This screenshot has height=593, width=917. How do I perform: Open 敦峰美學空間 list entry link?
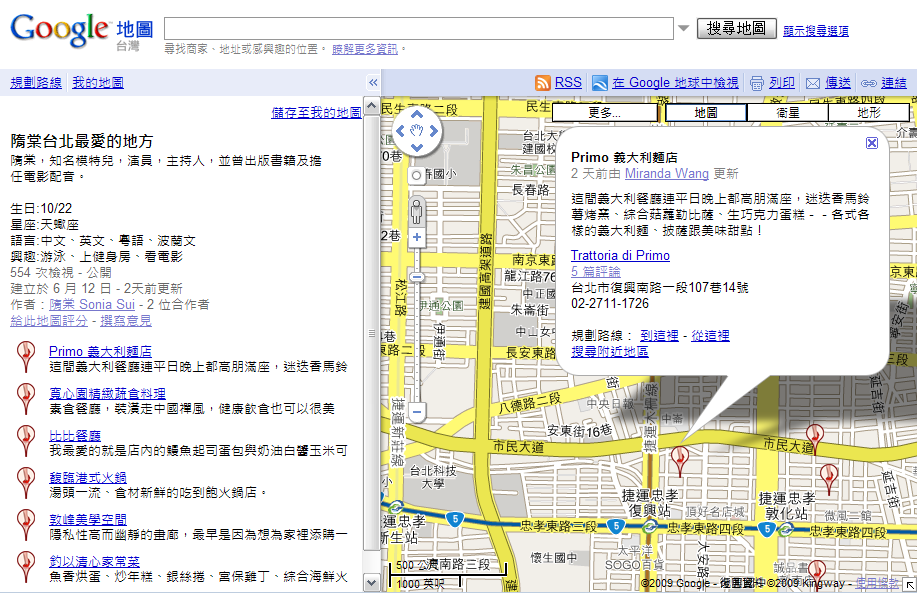88,519
